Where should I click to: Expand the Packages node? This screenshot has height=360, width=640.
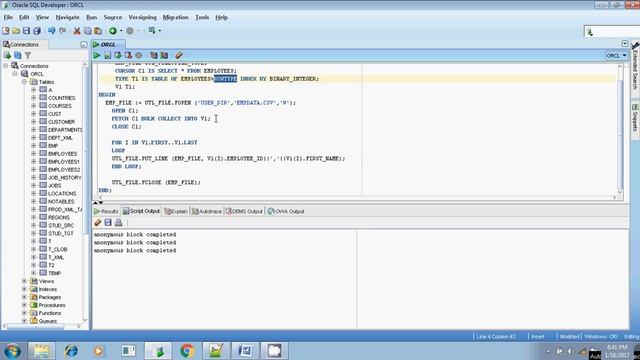[24, 297]
